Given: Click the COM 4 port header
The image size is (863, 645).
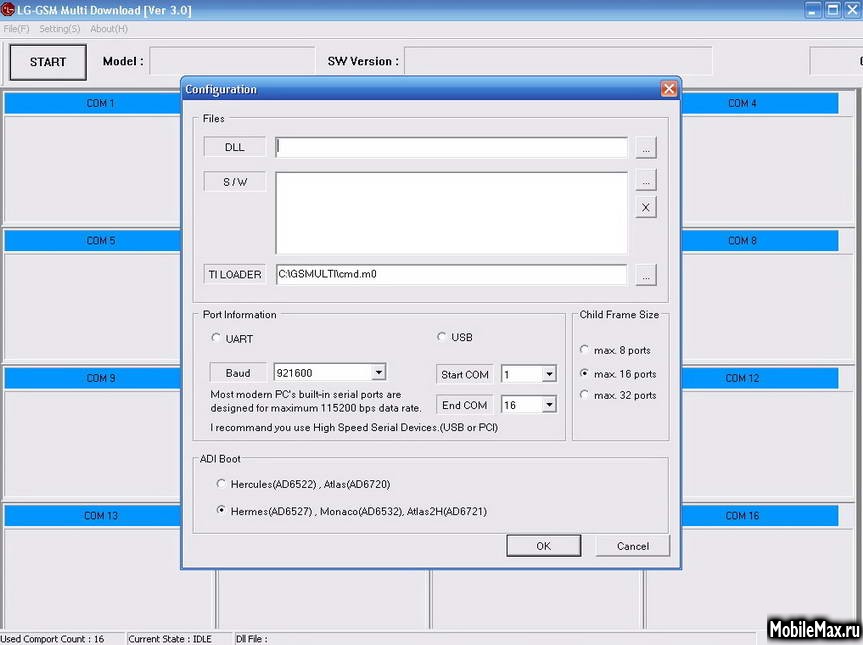Looking at the screenshot, I should click(760, 103).
